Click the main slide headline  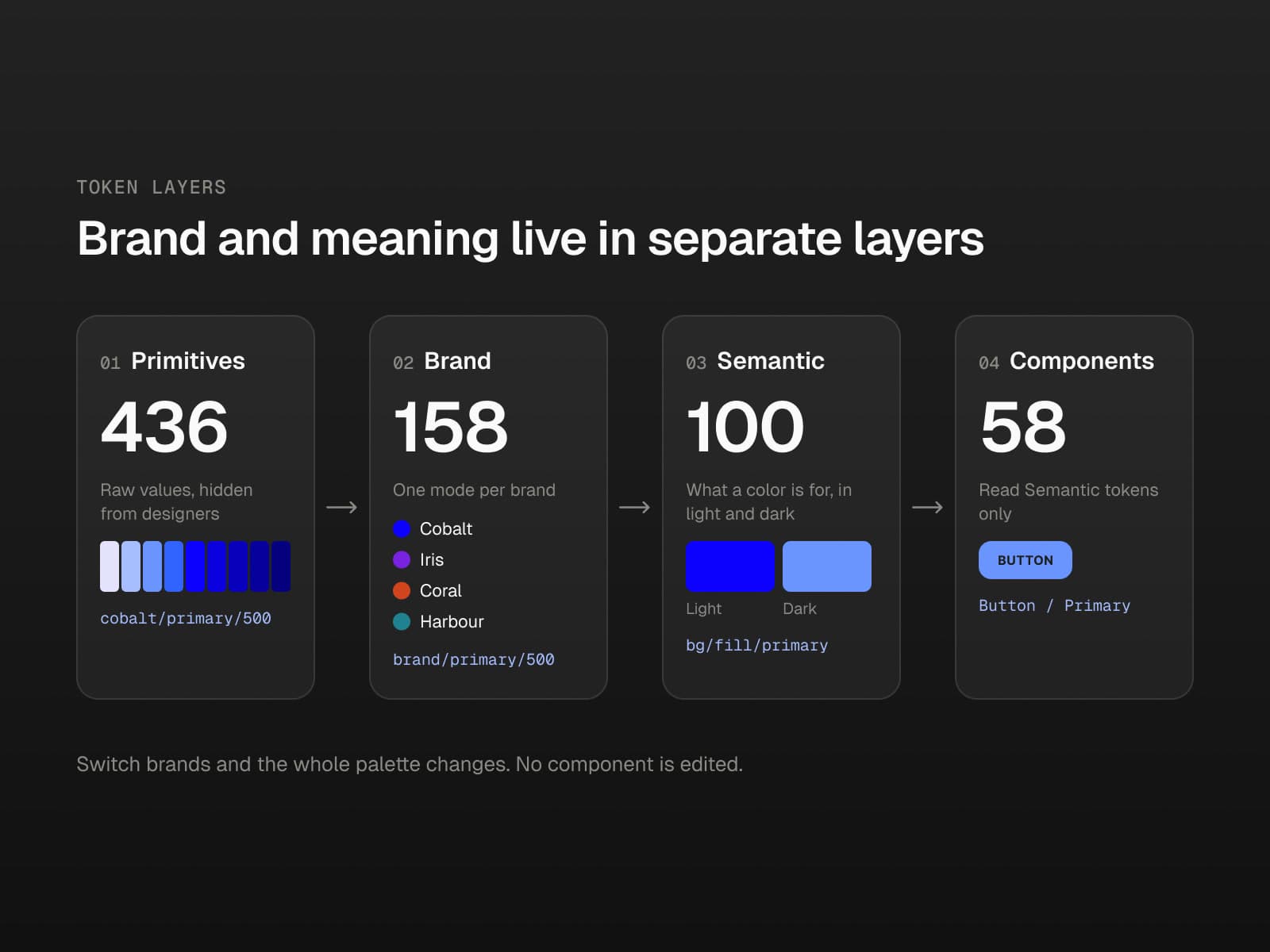point(530,239)
